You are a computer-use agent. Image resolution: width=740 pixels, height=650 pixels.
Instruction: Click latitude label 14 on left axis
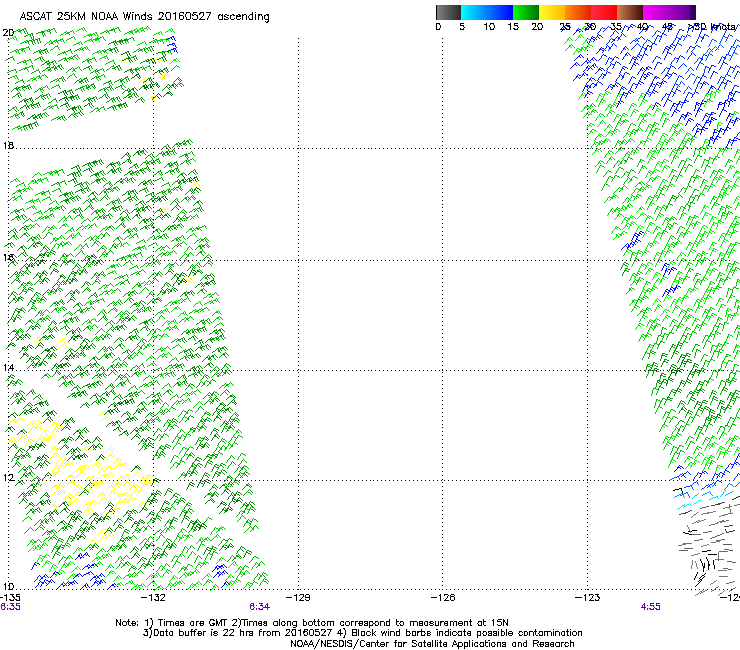click(8, 368)
